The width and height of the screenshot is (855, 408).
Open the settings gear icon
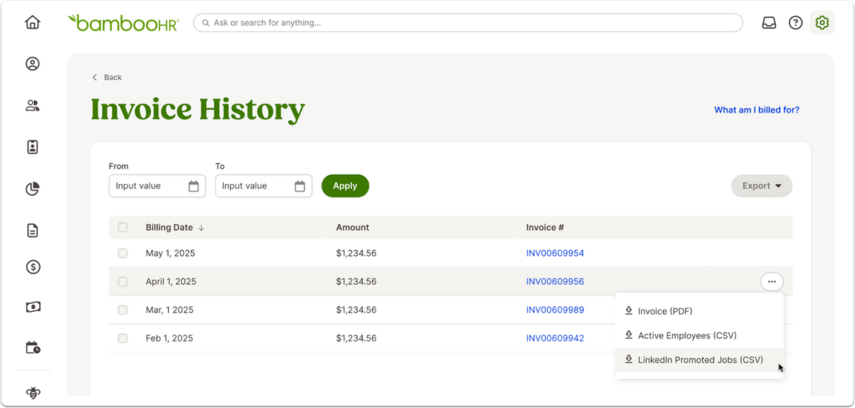(822, 23)
